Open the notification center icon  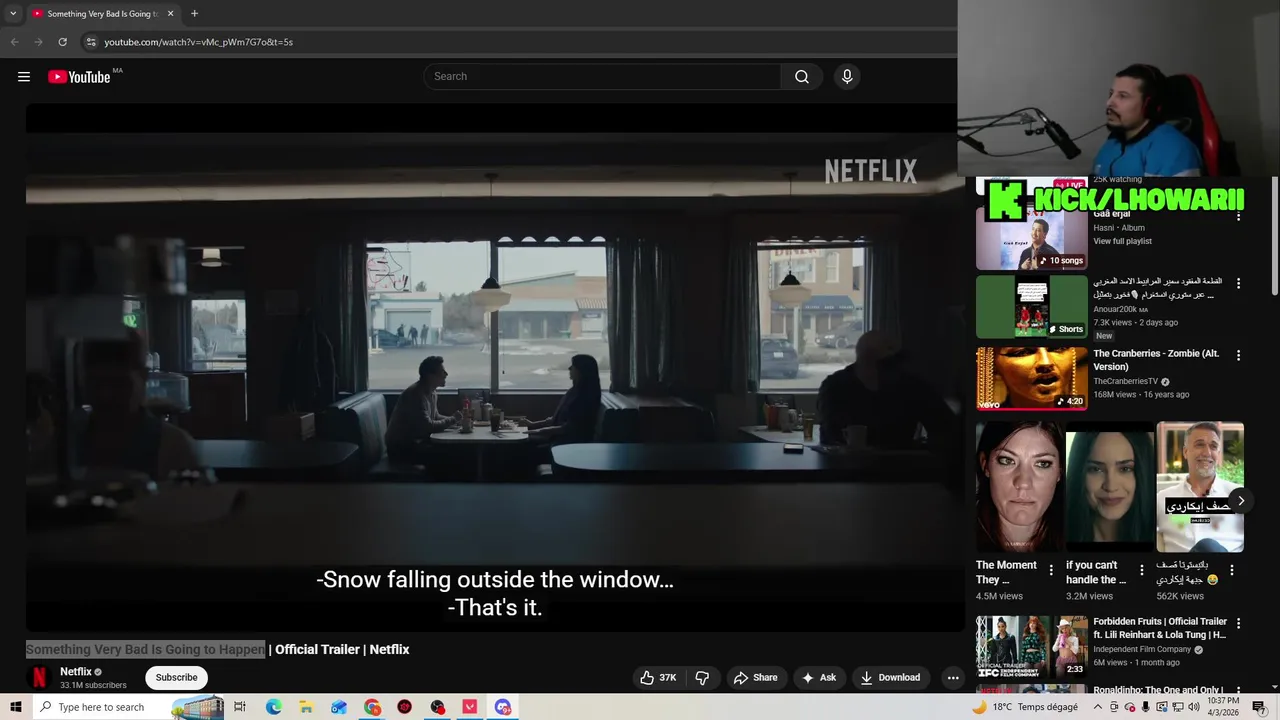[x=1259, y=707]
